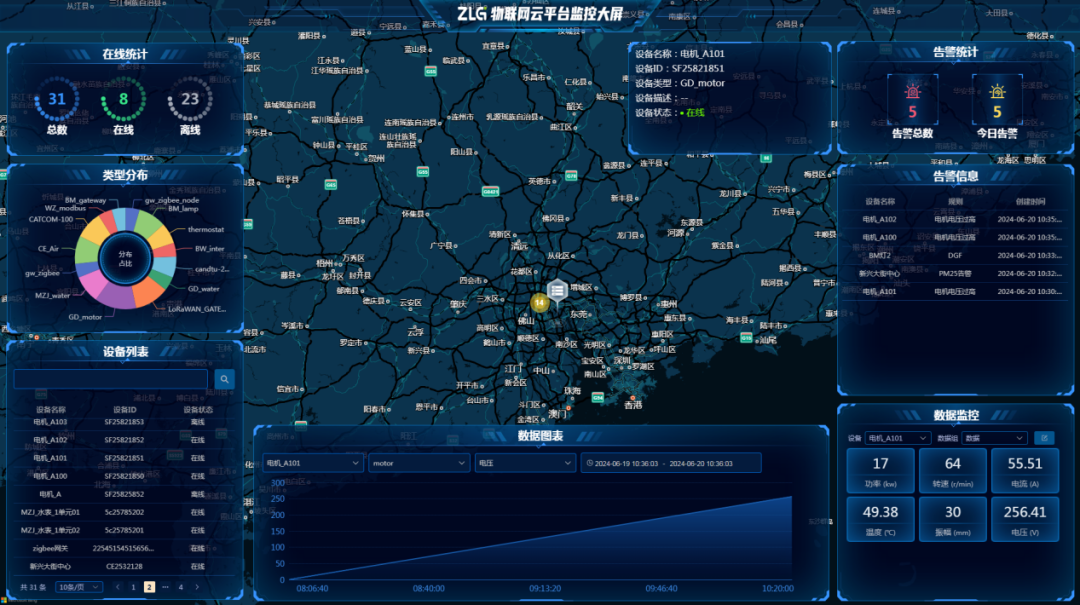Click the BW_inter pie label
Image resolution: width=1080 pixels, height=605 pixels.
[x=209, y=249]
